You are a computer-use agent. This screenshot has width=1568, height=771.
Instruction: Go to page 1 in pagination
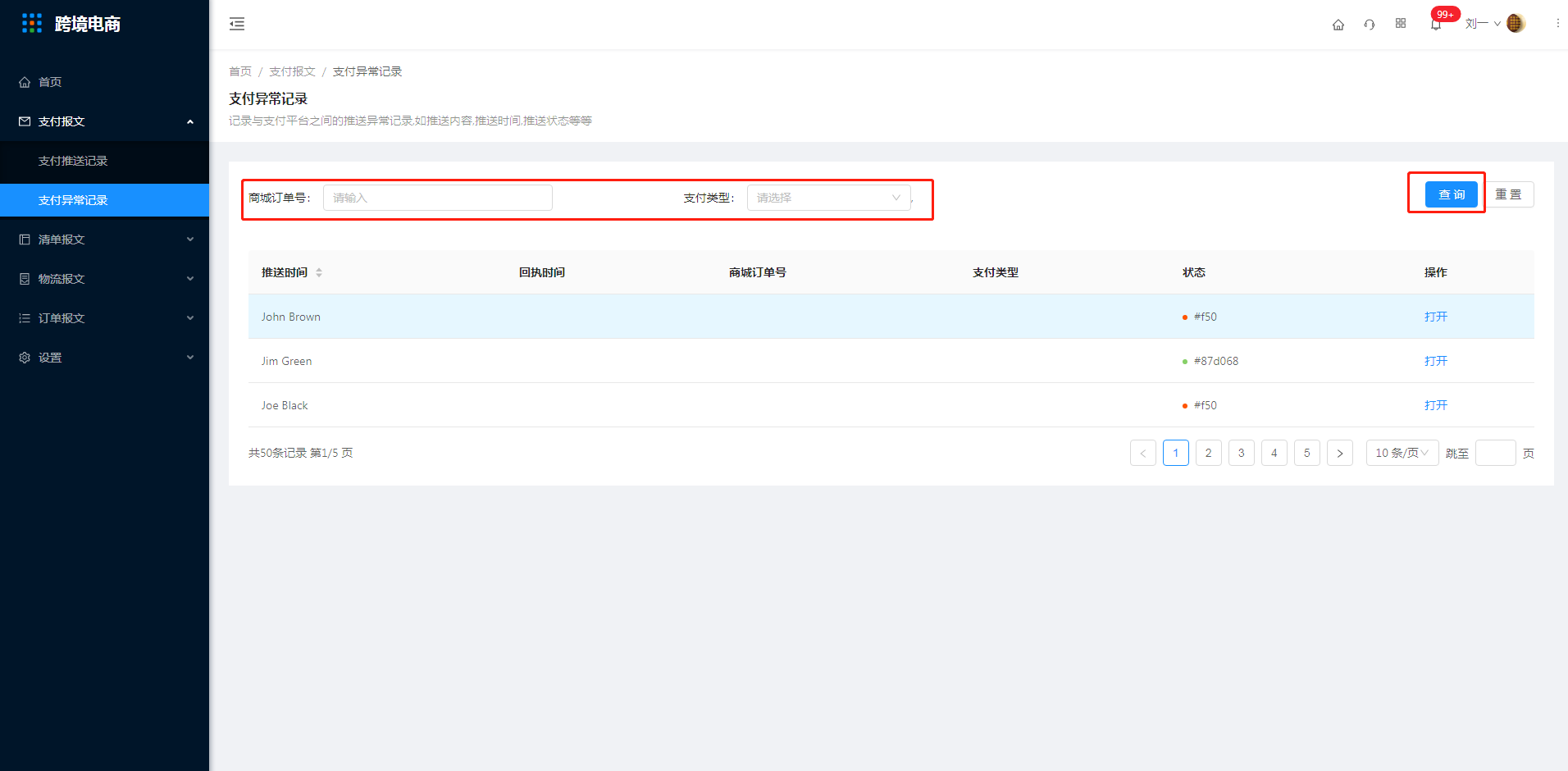(x=1176, y=453)
